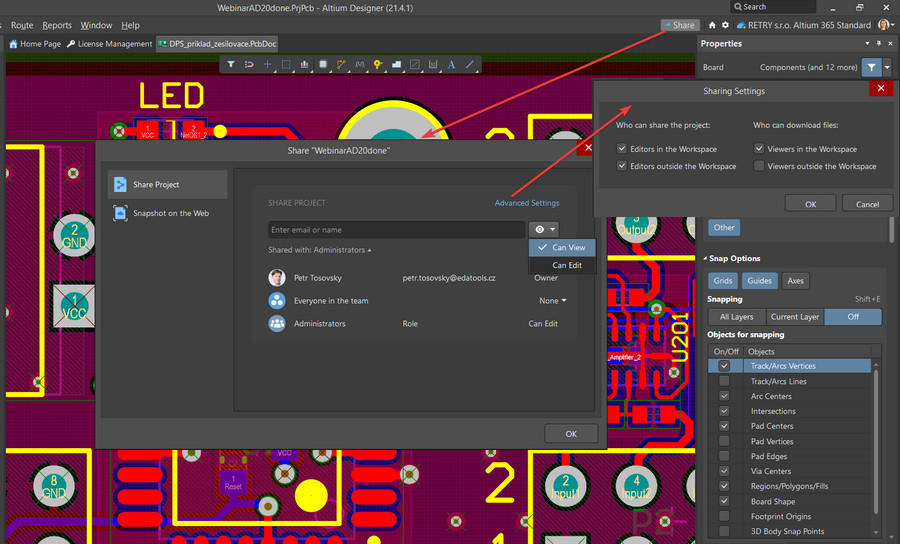Click the Share button in the top bar
The width and height of the screenshot is (900, 544).
pos(680,25)
